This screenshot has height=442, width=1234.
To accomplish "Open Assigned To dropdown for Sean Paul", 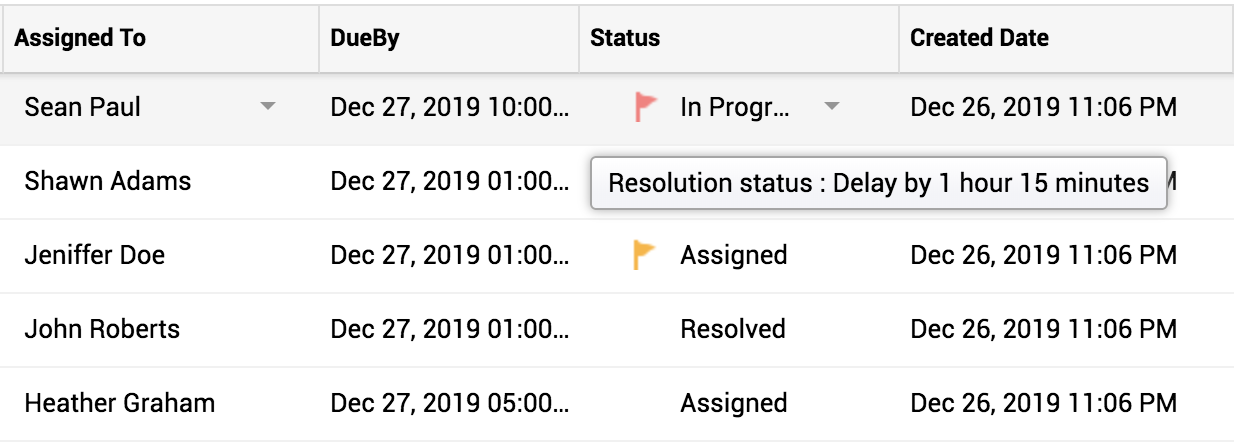I will 267,107.
